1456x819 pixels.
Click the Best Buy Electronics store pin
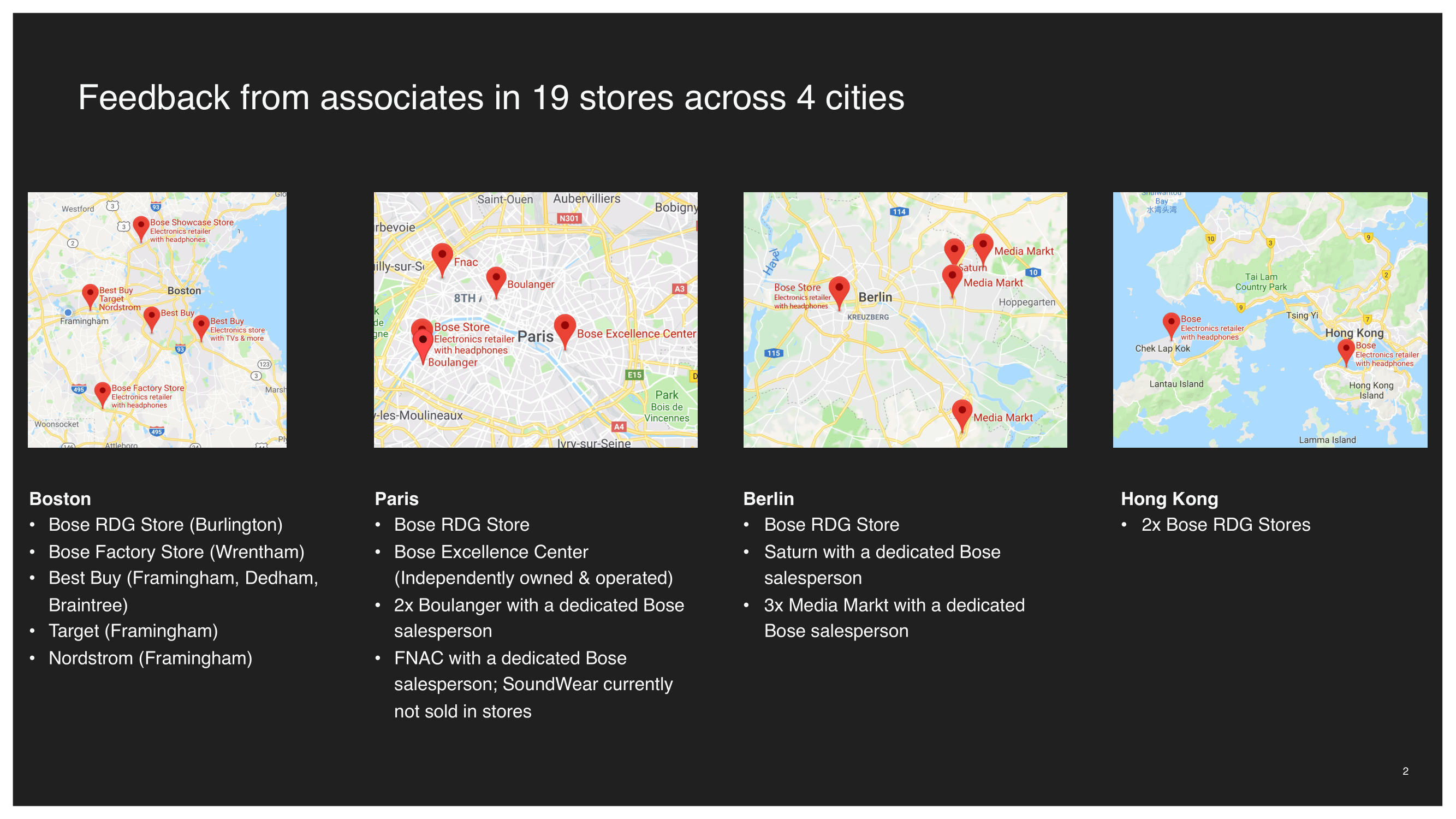[201, 328]
